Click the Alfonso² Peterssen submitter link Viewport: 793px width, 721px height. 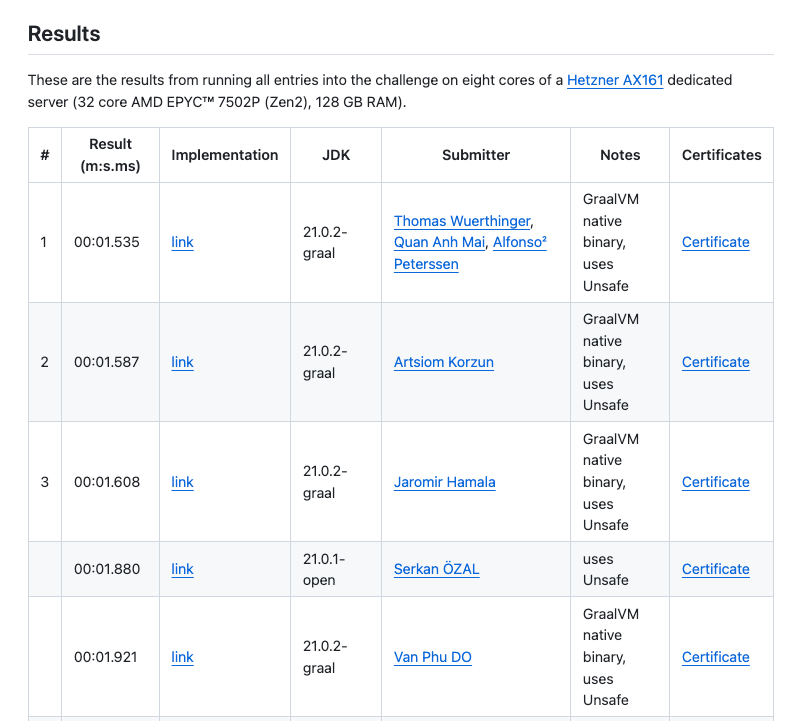(x=519, y=242)
